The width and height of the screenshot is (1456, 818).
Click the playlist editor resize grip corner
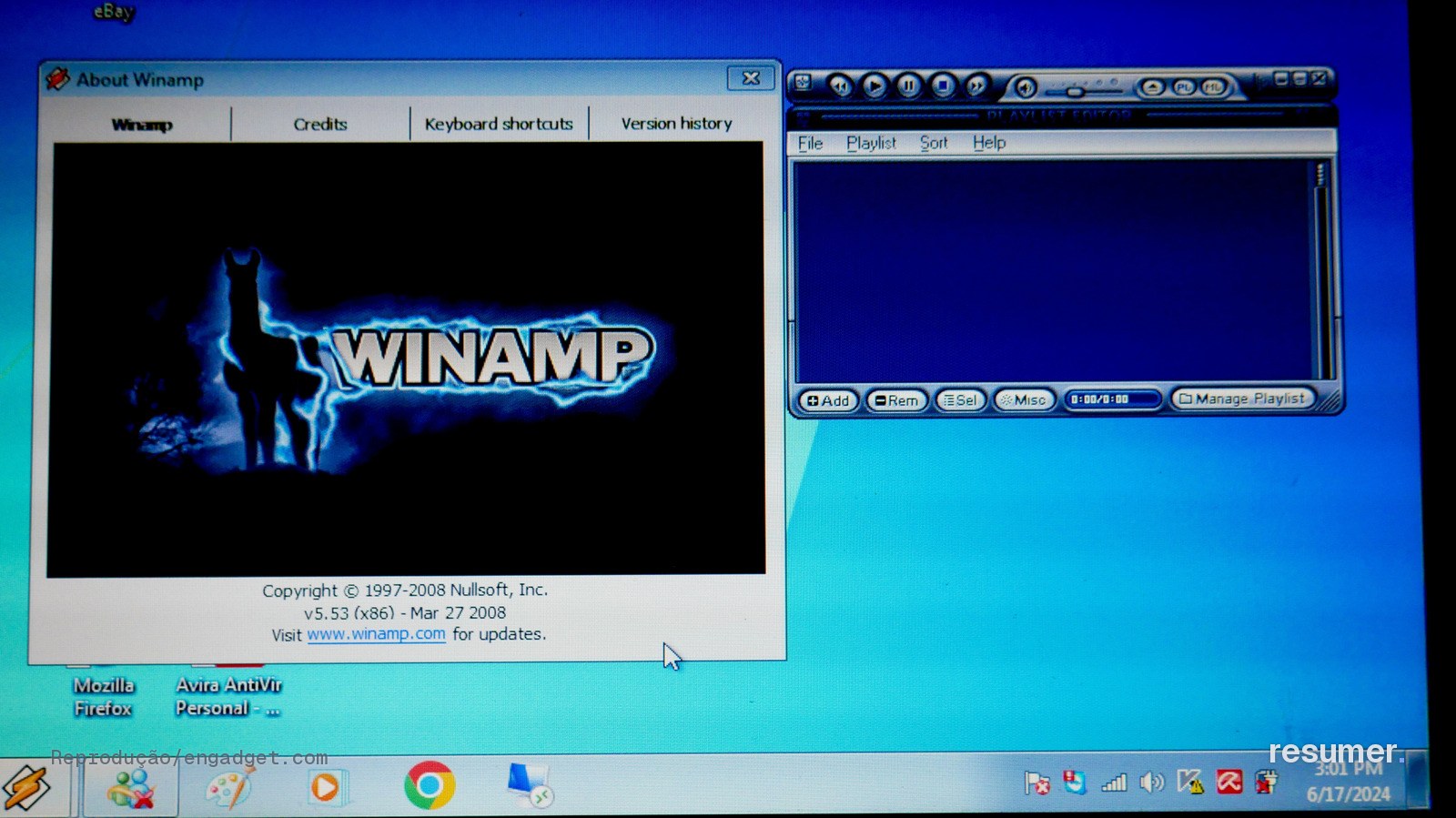pyautogui.click(x=1330, y=401)
